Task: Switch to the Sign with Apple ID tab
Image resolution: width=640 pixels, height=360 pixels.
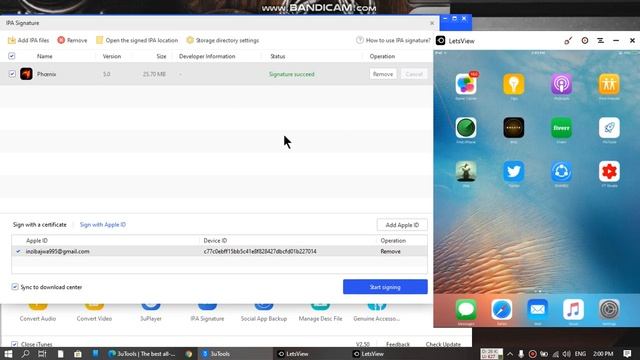Action: click(x=103, y=224)
